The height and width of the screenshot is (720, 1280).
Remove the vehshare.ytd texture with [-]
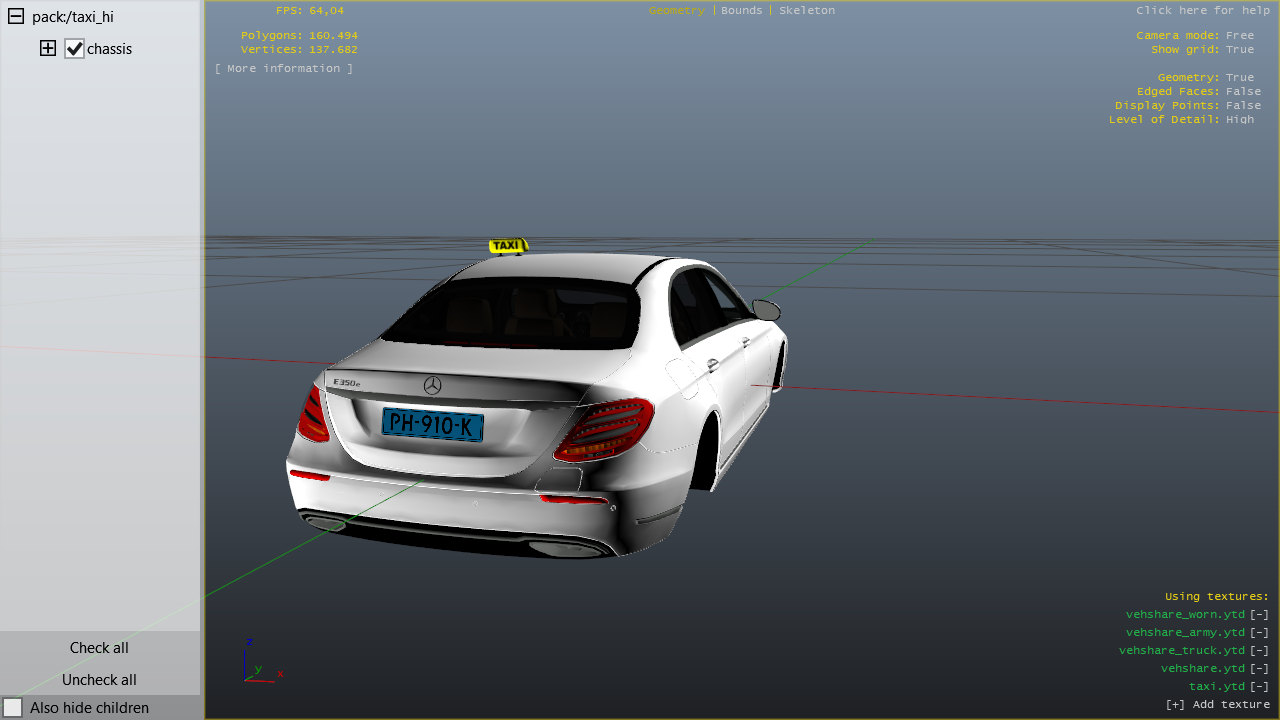(x=1259, y=669)
